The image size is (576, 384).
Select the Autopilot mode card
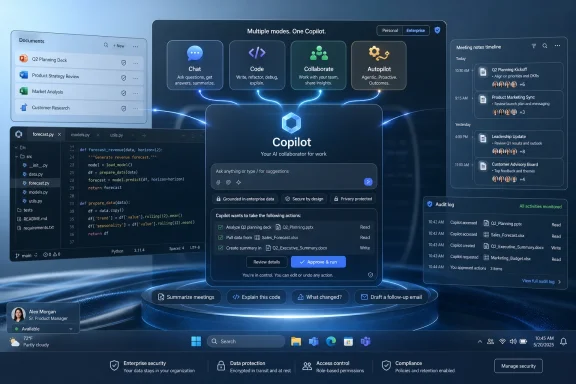click(379, 65)
